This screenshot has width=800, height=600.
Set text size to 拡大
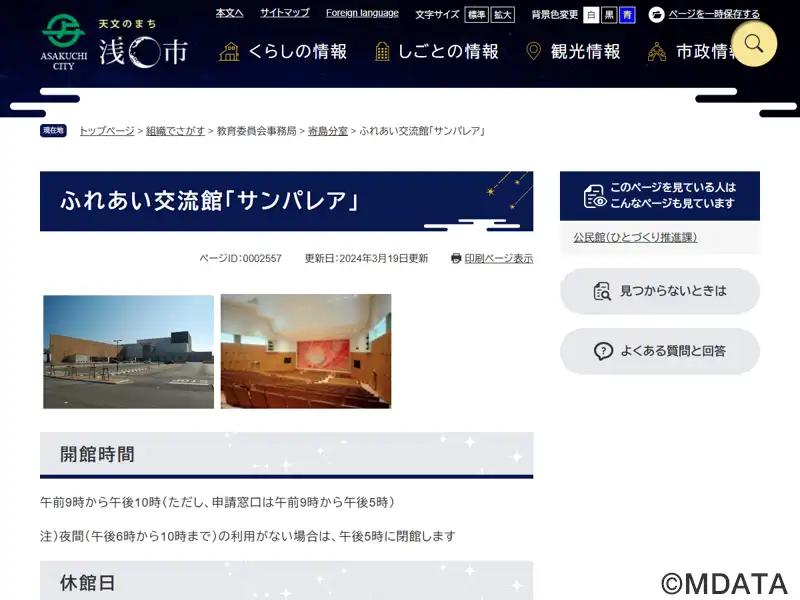coord(503,15)
